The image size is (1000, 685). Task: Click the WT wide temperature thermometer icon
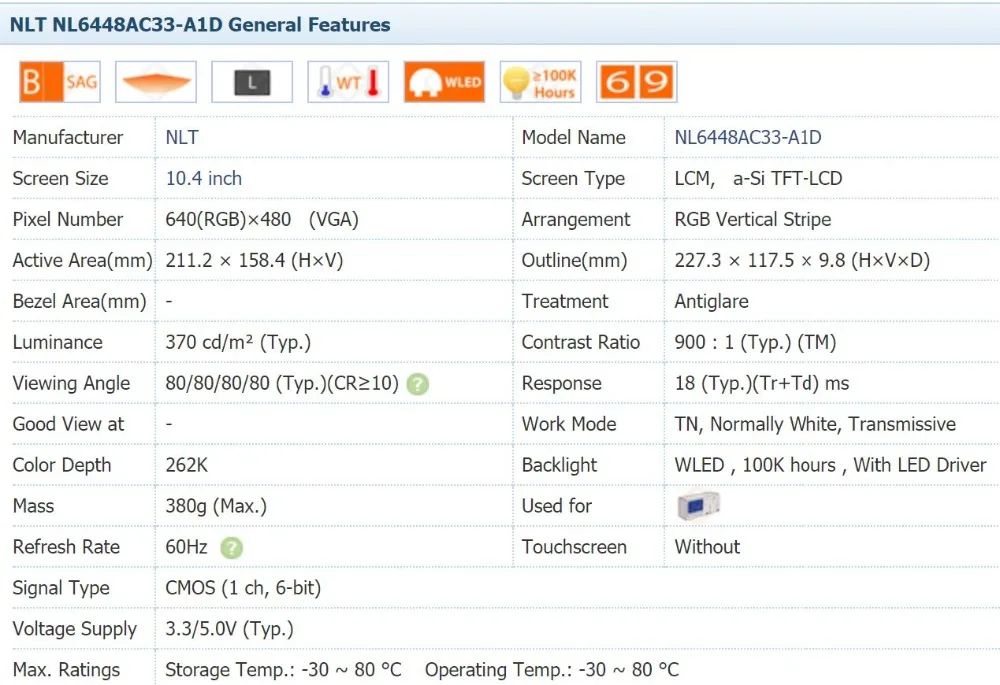coord(348,82)
